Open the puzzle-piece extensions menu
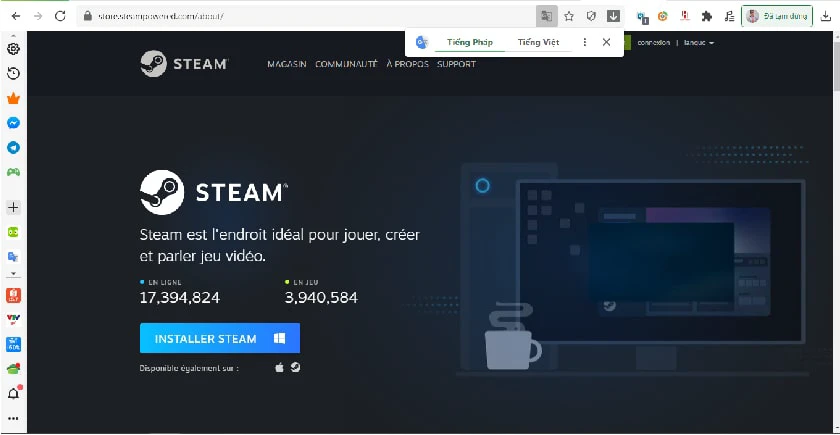The height and width of the screenshot is (435, 840). pos(707,16)
